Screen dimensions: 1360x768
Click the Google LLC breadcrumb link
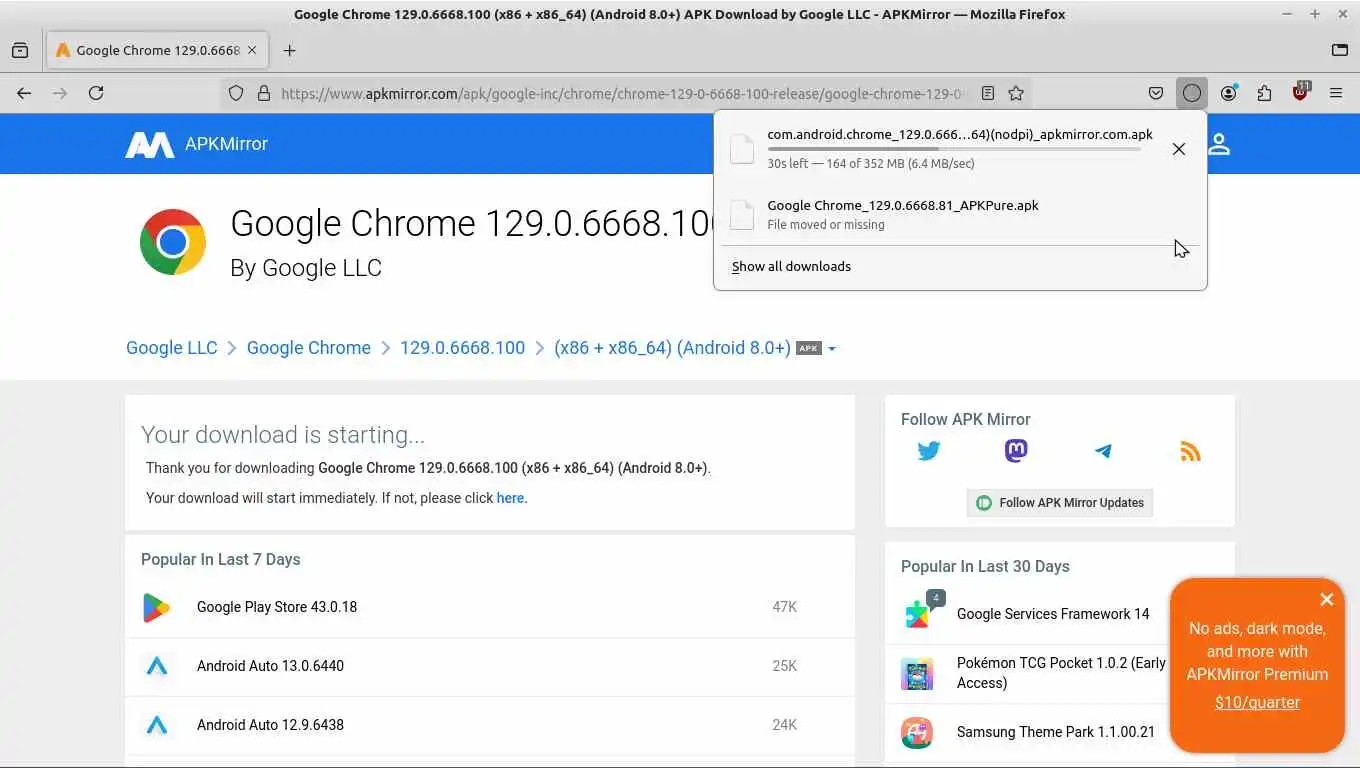pyautogui.click(x=171, y=348)
